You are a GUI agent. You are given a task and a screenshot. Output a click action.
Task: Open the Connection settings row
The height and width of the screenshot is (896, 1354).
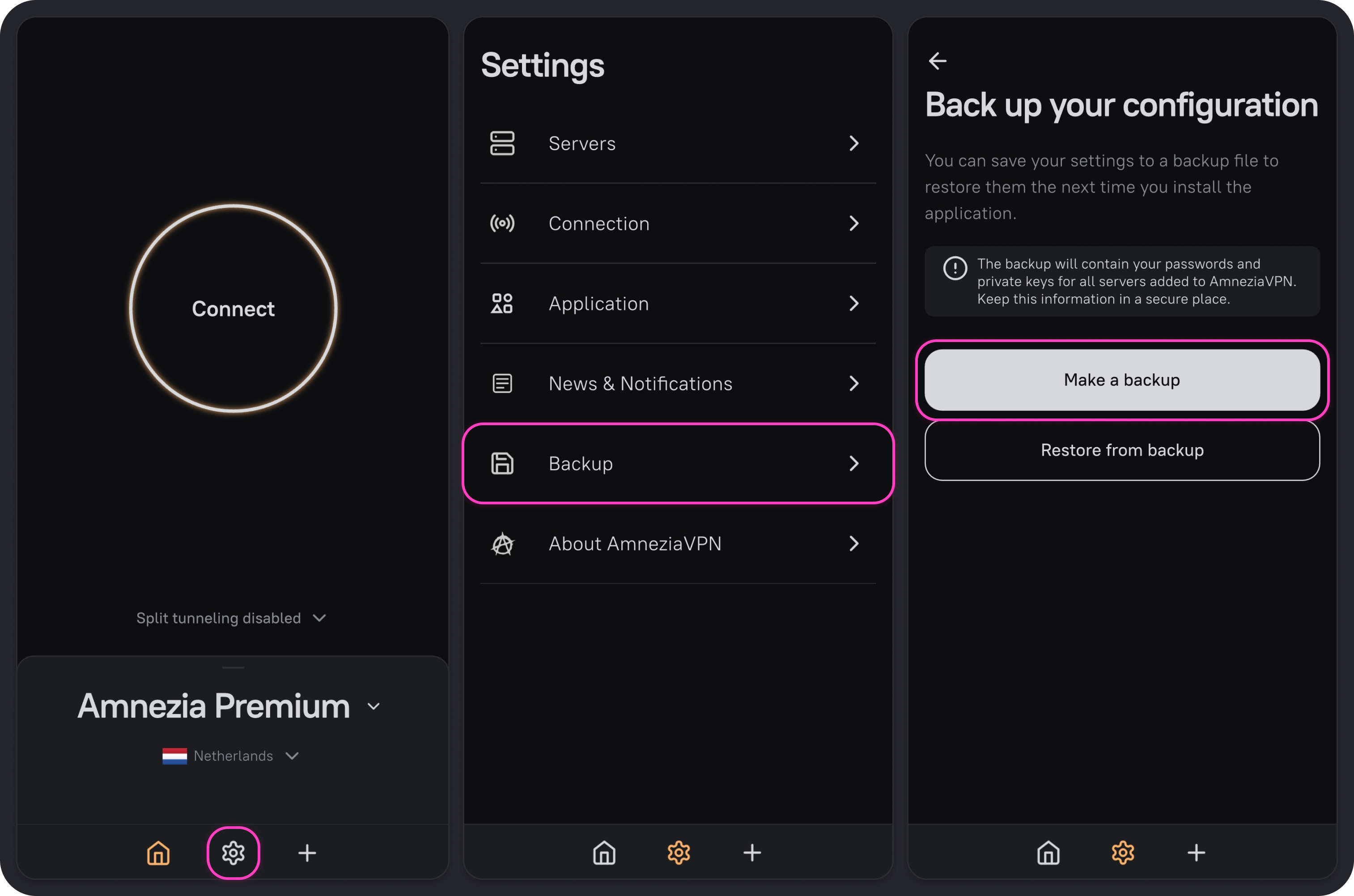[x=678, y=224]
